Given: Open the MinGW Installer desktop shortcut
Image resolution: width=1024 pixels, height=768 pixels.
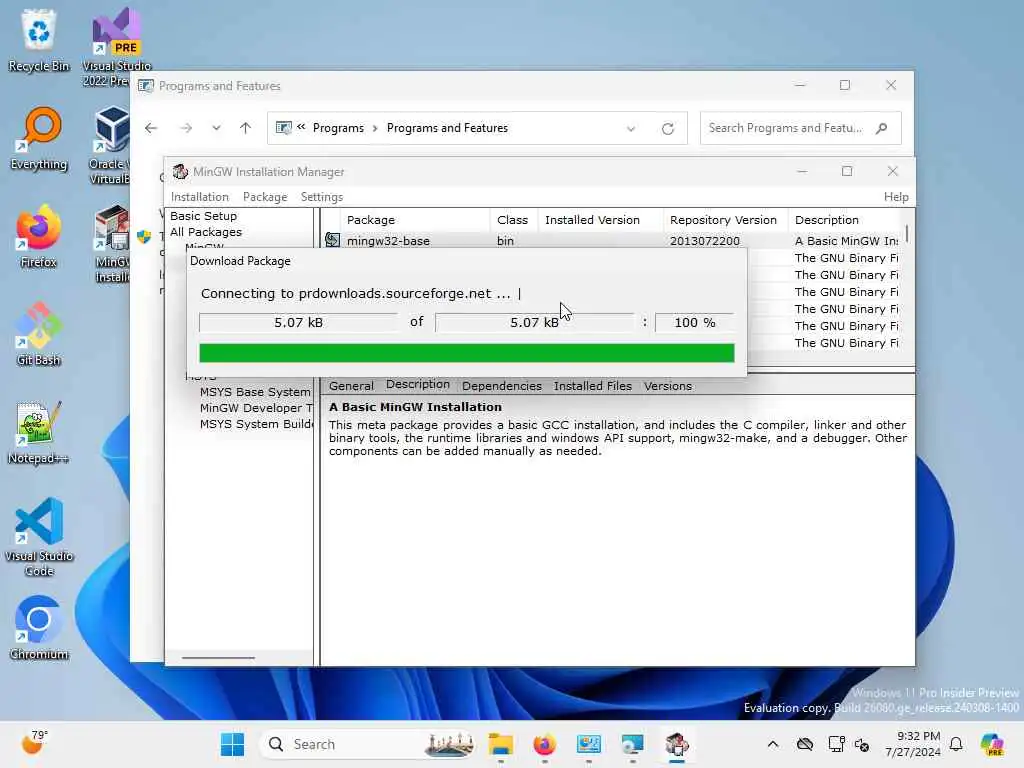Looking at the screenshot, I should coord(112,243).
